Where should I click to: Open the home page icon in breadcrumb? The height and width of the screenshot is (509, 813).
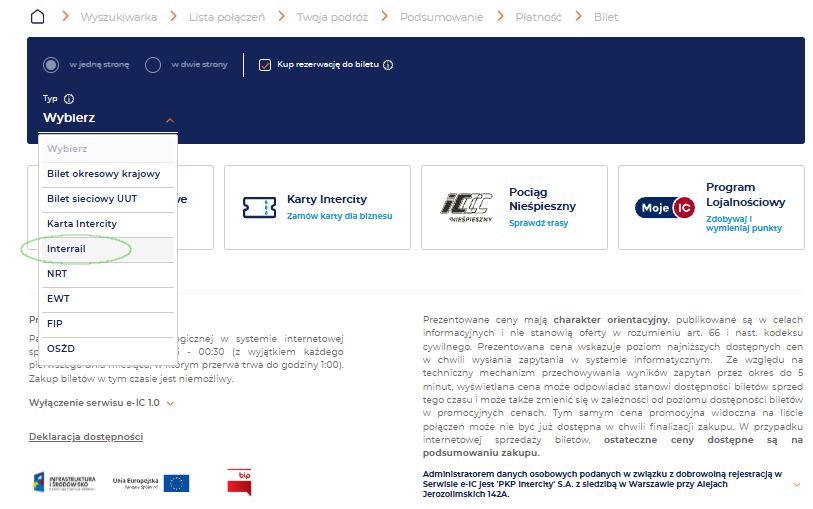click(37, 17)
